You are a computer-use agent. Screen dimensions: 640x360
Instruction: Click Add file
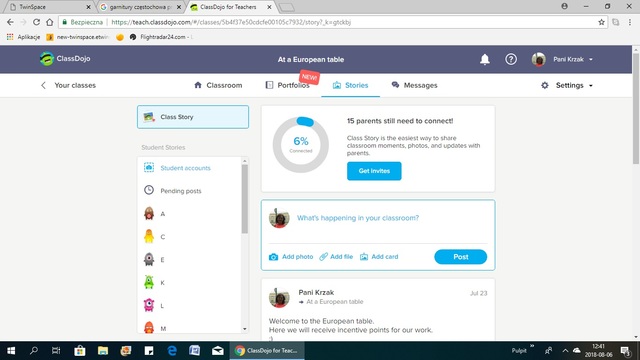click(336, 257)
